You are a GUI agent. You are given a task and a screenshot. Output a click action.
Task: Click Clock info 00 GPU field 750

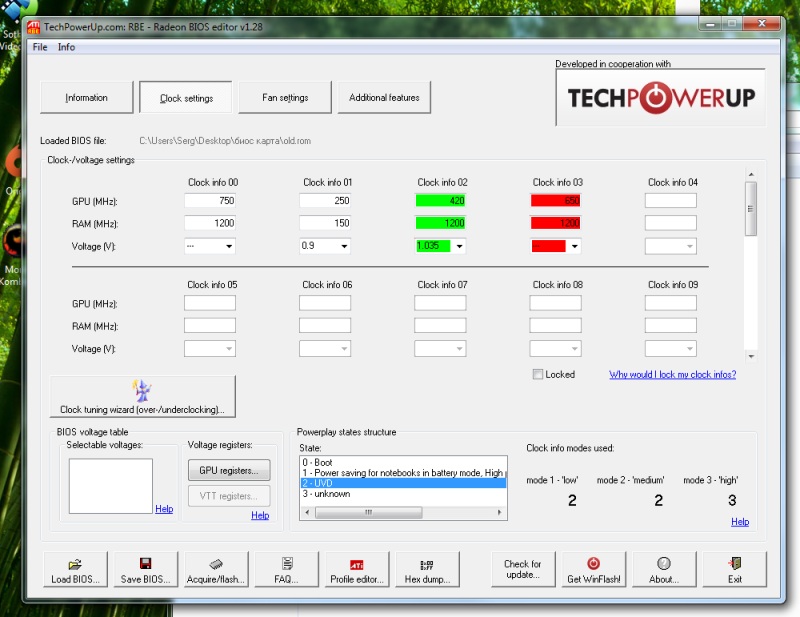(210, 201)
